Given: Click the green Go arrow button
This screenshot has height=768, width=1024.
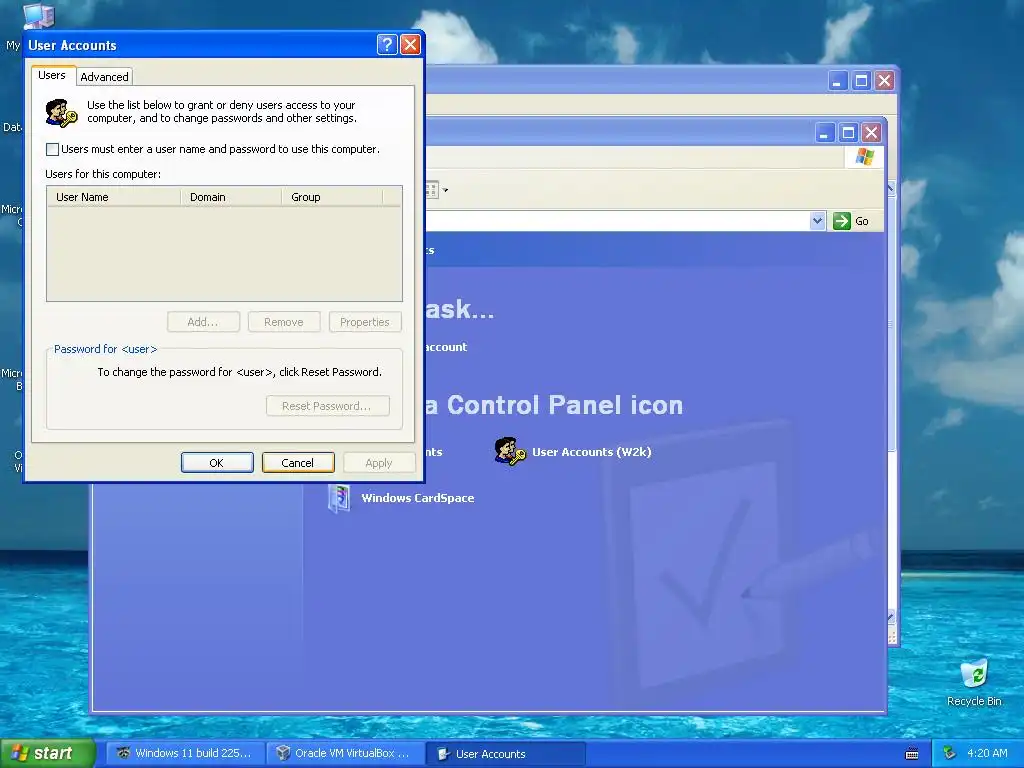Looking at the screenshot, I should (842, 221).
